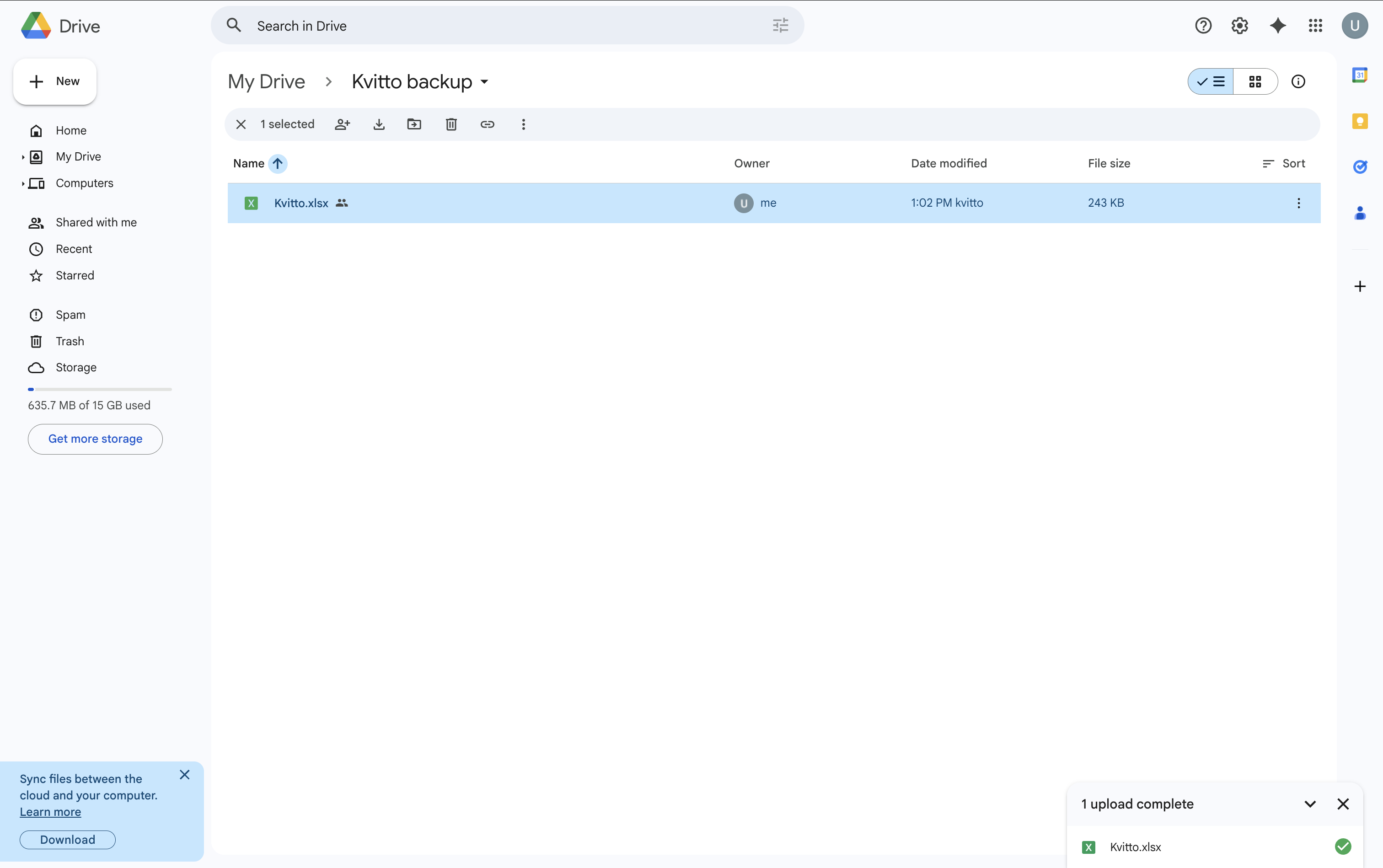Click the Search in Drive input field
The width and height of the screenshot is (1383, 868).
point(459,25)
